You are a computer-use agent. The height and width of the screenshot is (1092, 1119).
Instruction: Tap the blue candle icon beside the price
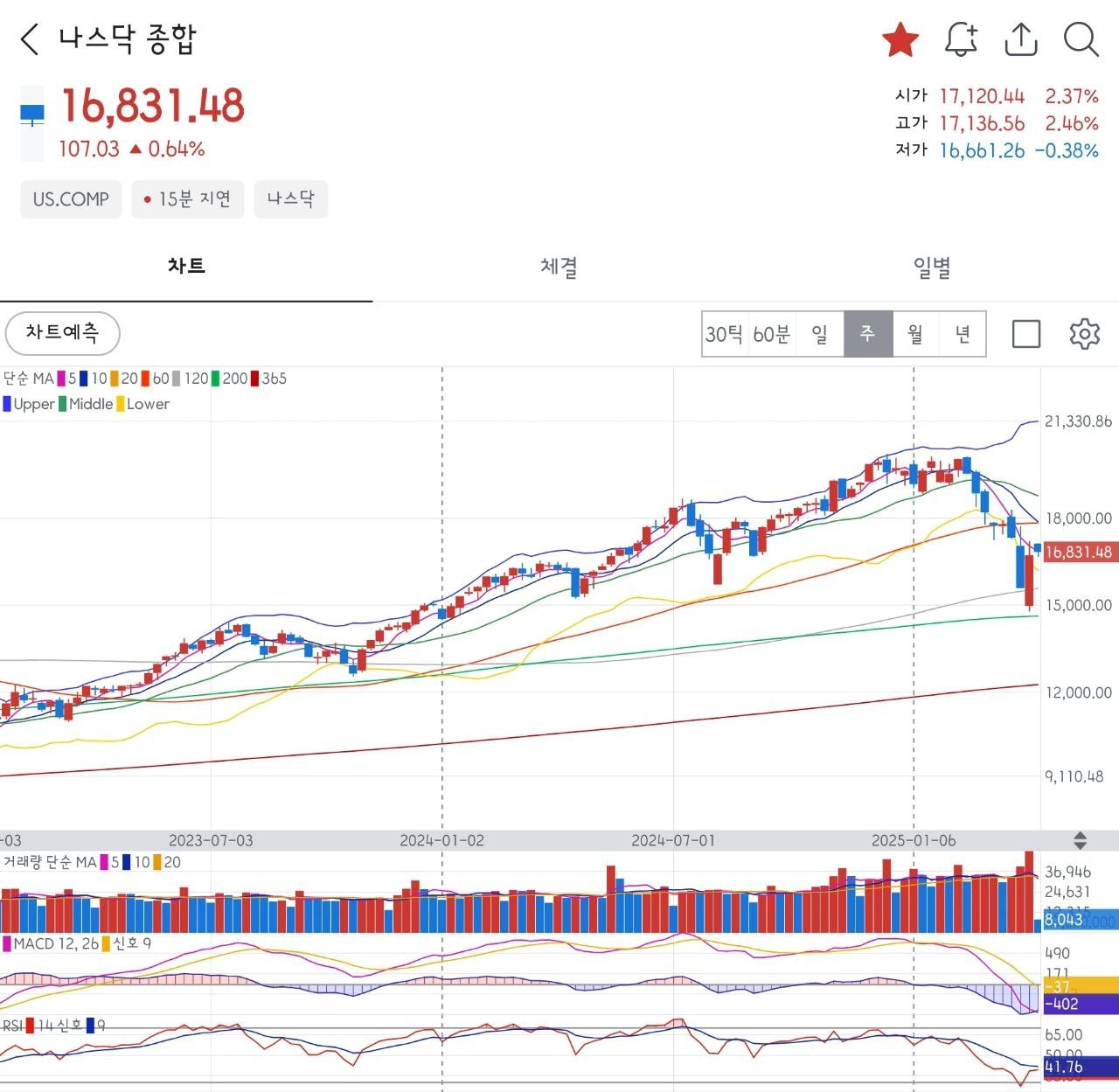point(32,114)
